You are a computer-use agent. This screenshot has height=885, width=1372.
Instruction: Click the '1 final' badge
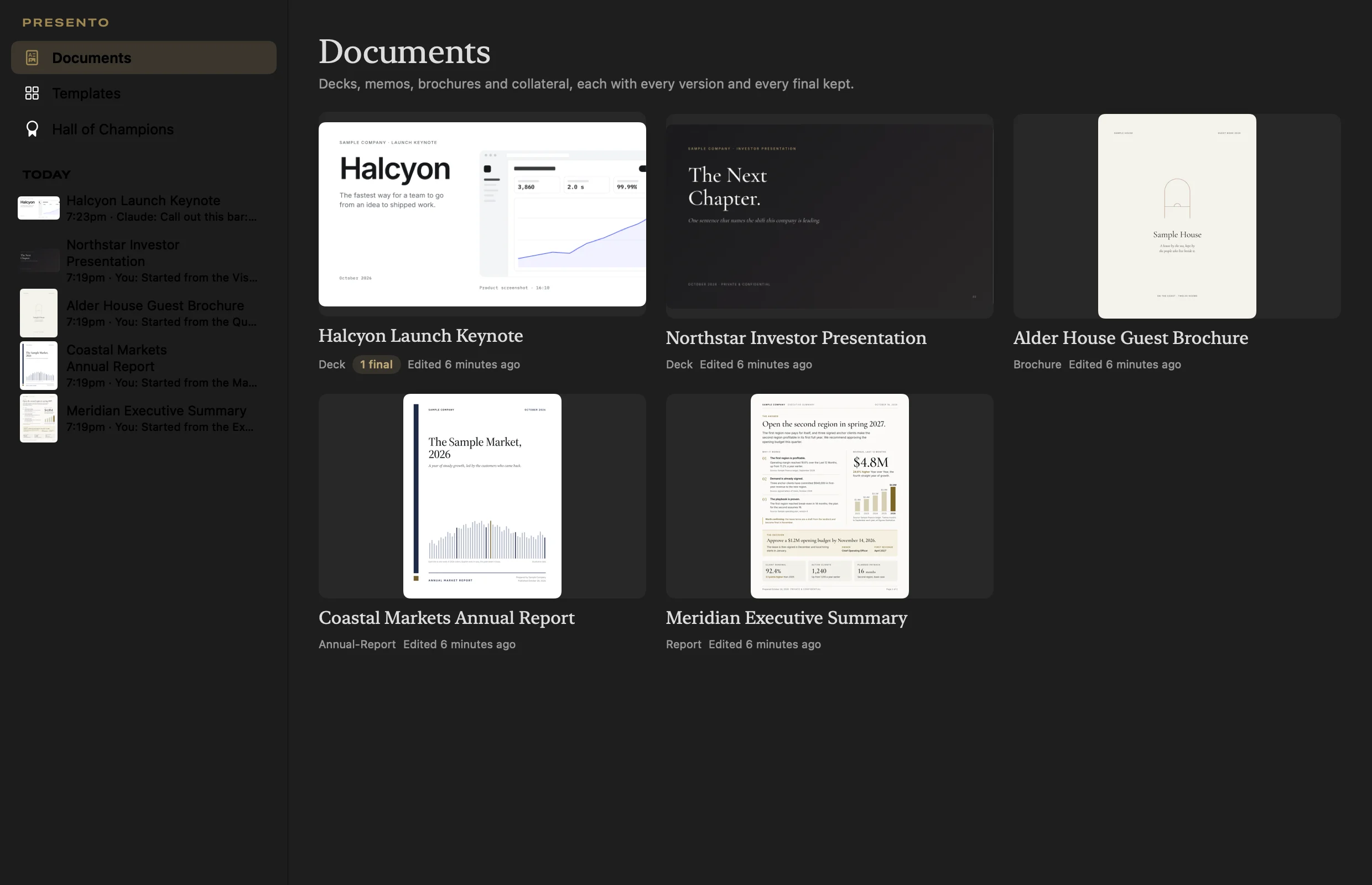377,365
